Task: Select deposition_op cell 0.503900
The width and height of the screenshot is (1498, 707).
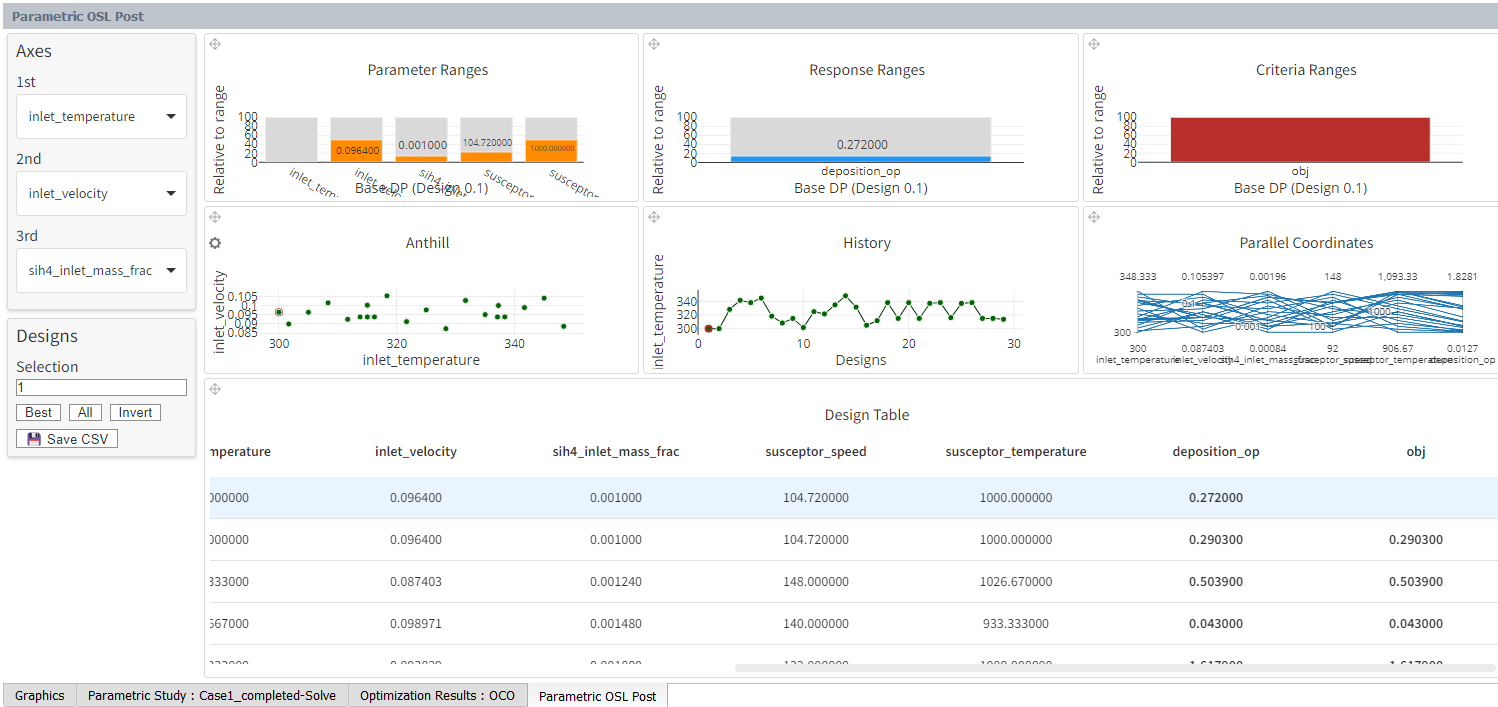Action: (x=1216, y=582)
